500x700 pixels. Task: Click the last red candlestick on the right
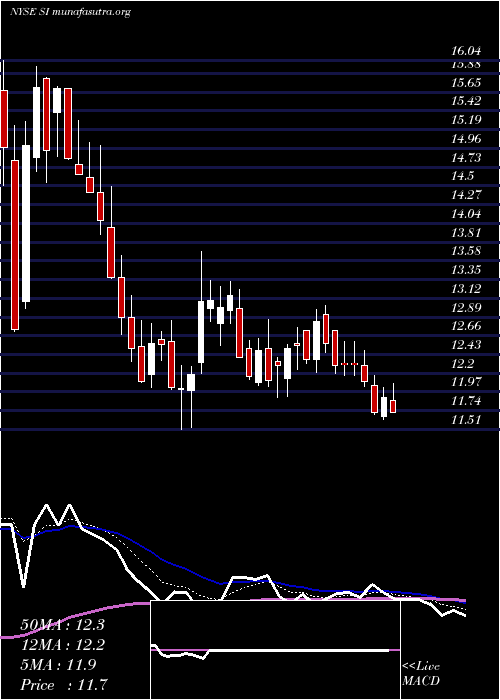pos(393,406)
